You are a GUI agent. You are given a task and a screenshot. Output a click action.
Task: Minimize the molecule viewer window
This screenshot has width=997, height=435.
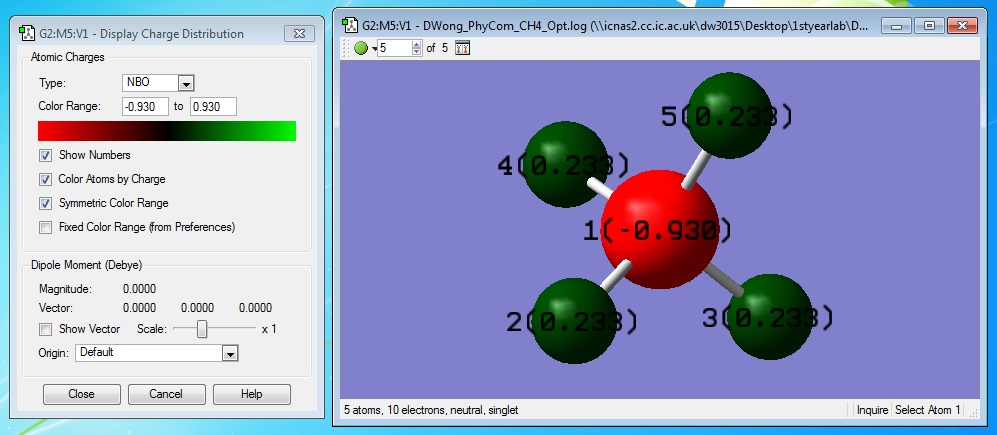pos(897,25)
